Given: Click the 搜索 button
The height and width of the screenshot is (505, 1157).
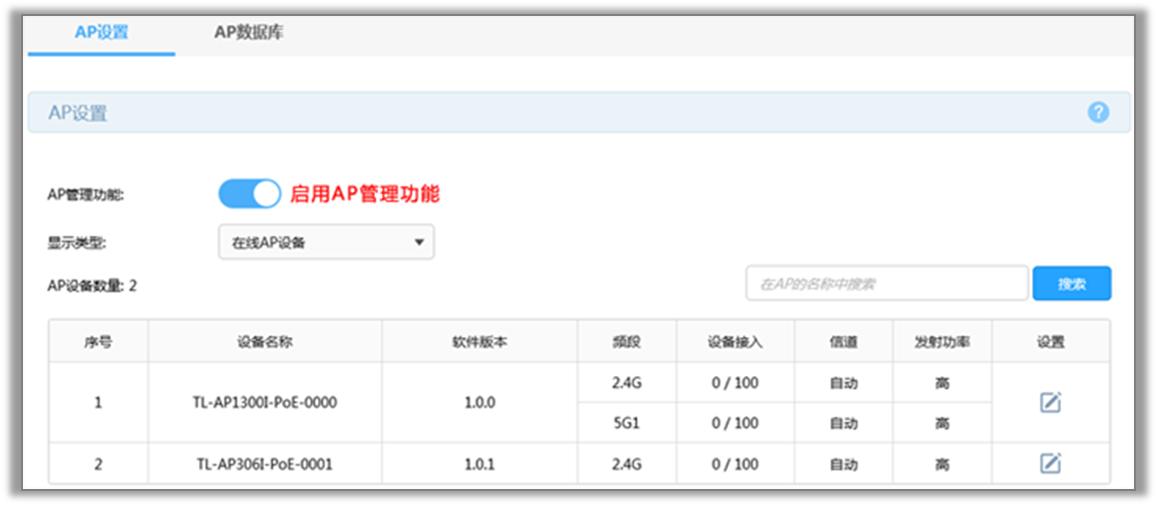Looking at the screenshot, I should (1071, 284).
